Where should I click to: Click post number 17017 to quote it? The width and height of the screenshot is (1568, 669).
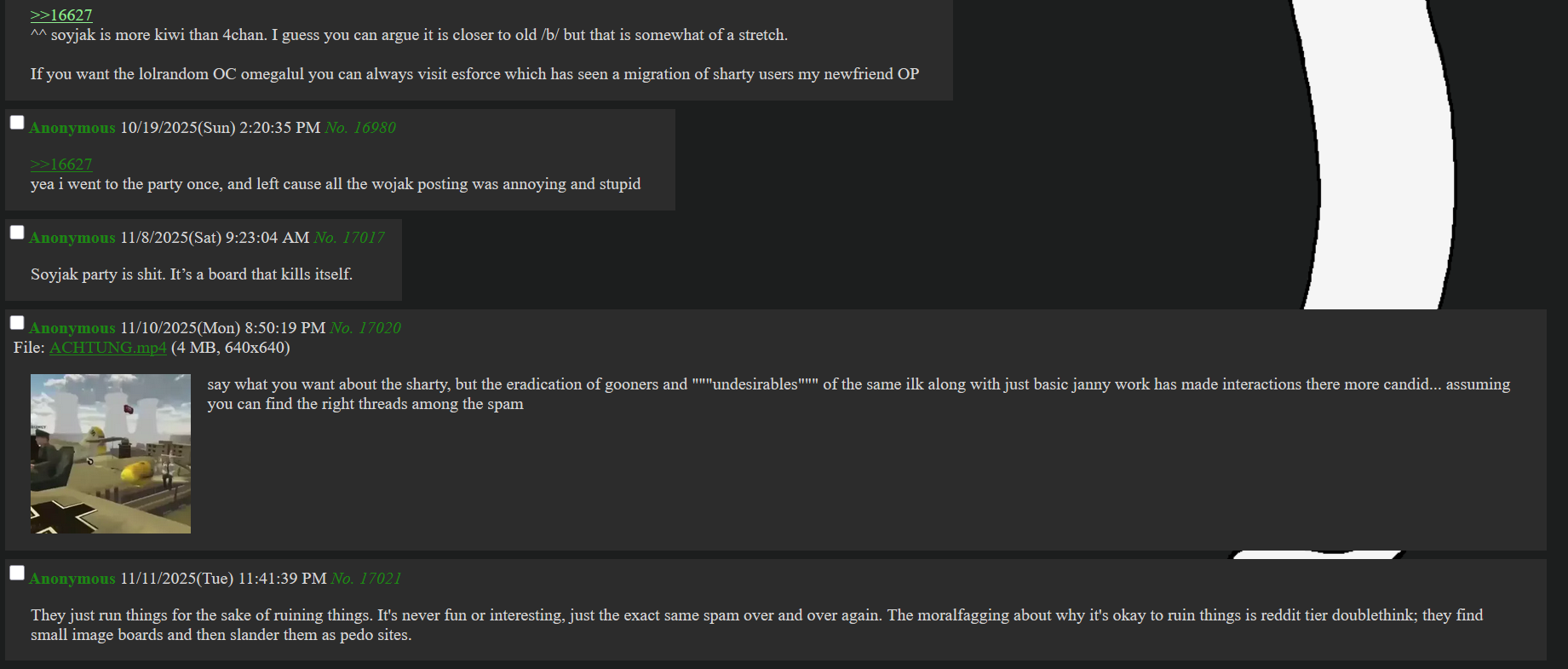coord(364,238)
